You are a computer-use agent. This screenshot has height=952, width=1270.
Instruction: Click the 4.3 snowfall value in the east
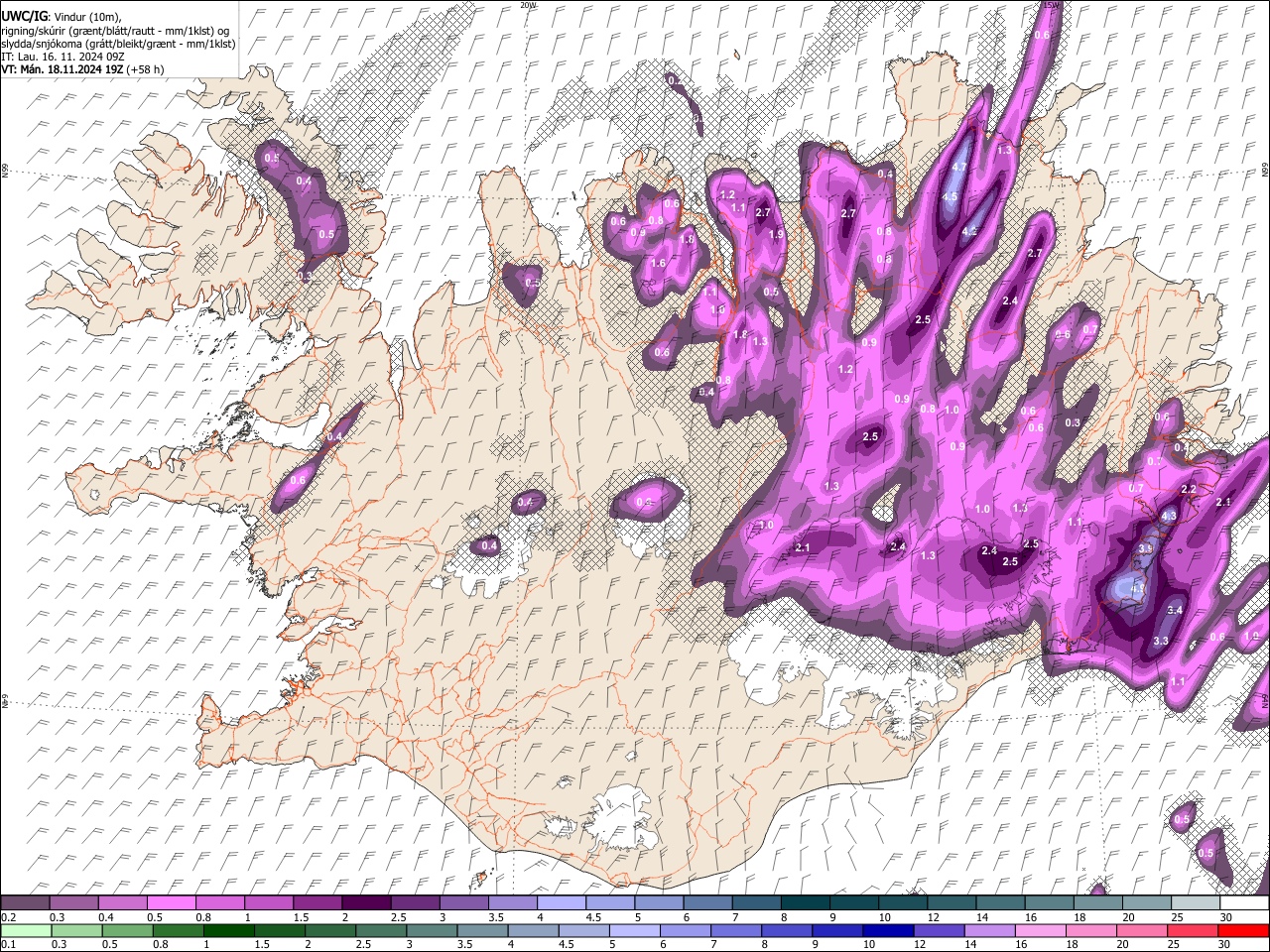point(1169,516)
